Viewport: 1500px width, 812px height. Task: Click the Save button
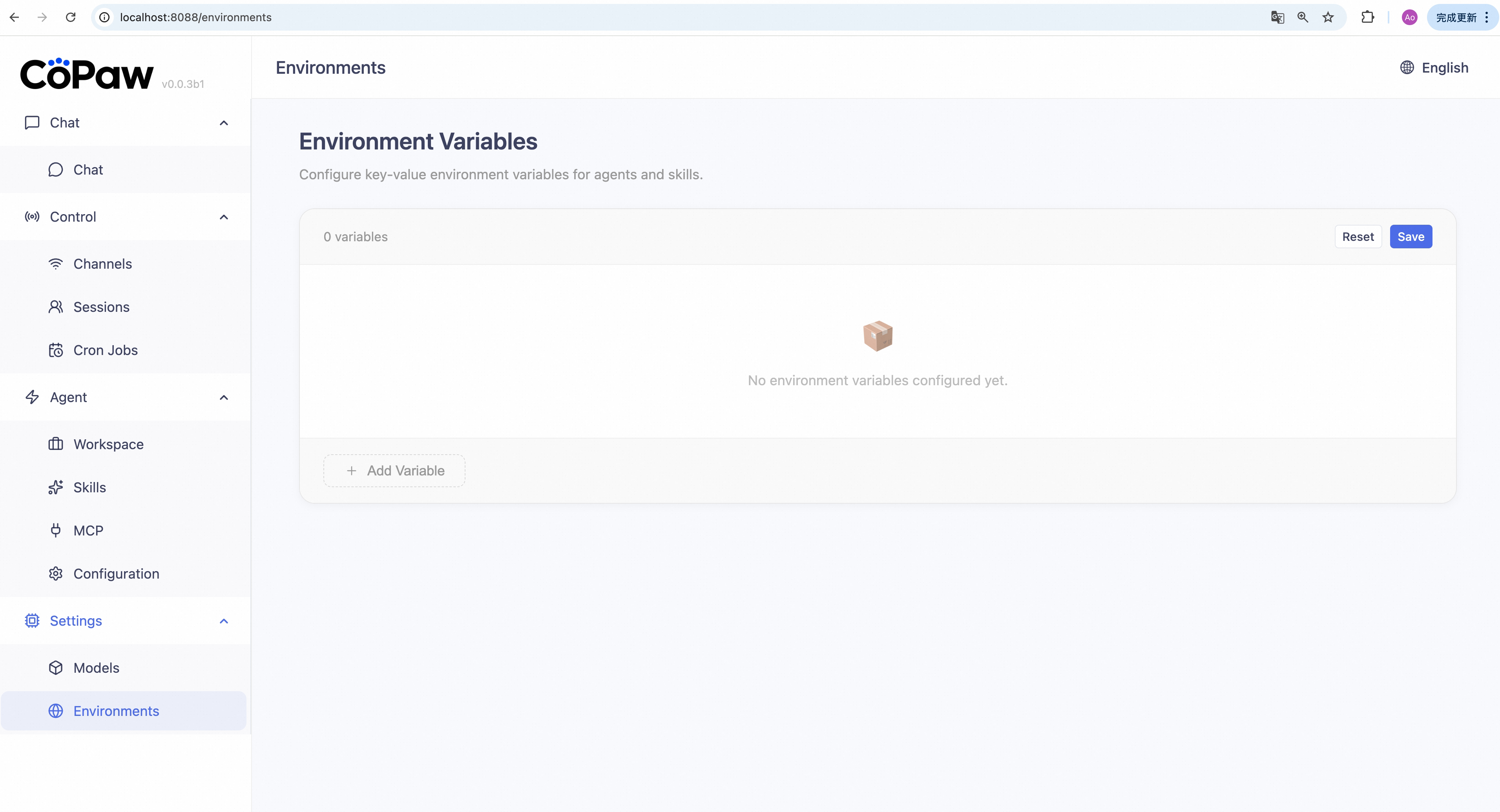point(1411,237)
